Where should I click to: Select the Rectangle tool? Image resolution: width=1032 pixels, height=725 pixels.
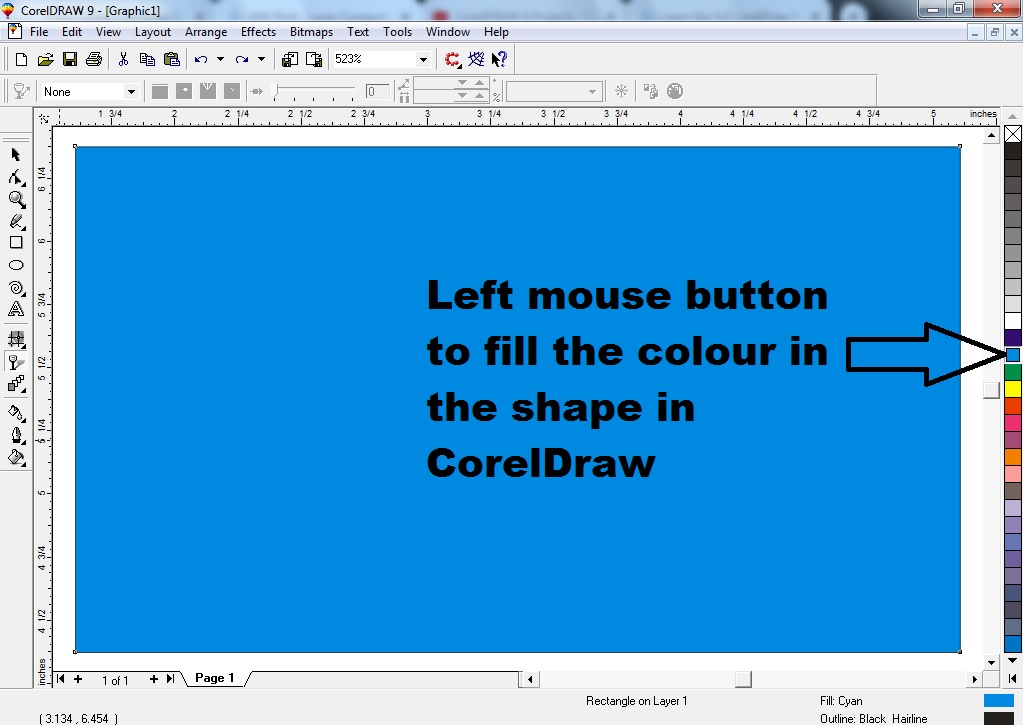16,243
